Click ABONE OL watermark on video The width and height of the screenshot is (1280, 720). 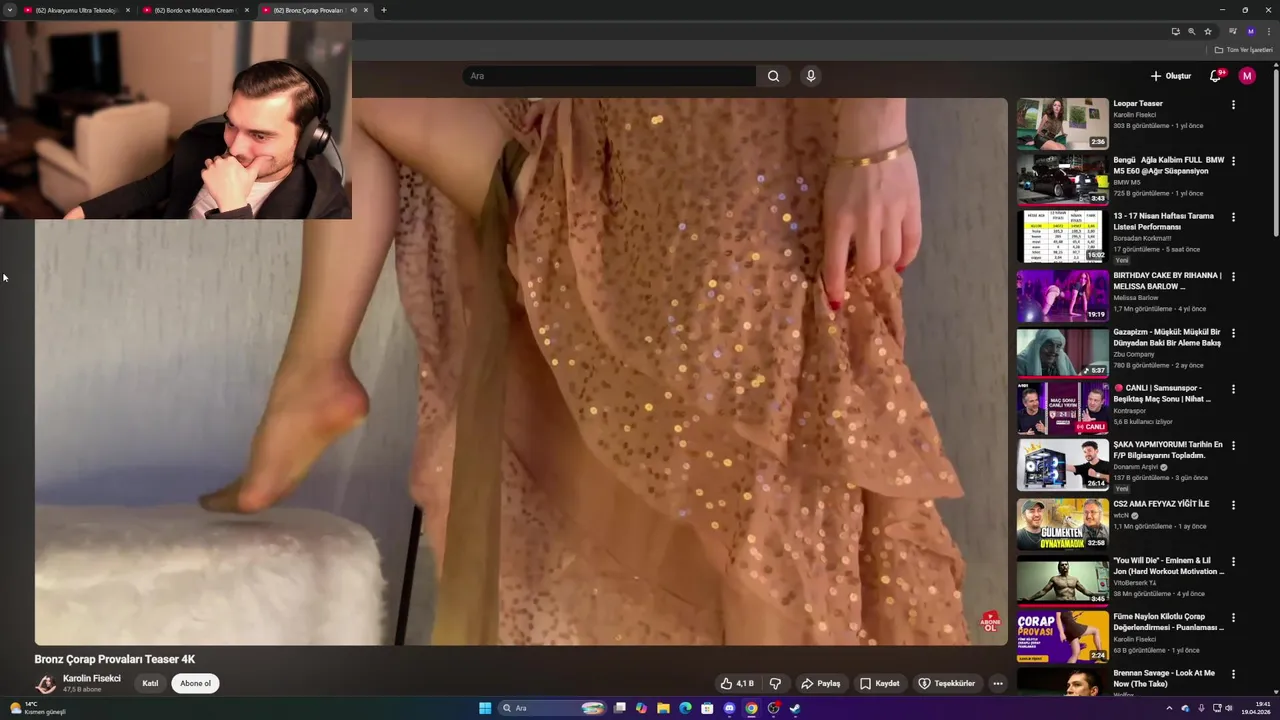(x=990, y=623)
